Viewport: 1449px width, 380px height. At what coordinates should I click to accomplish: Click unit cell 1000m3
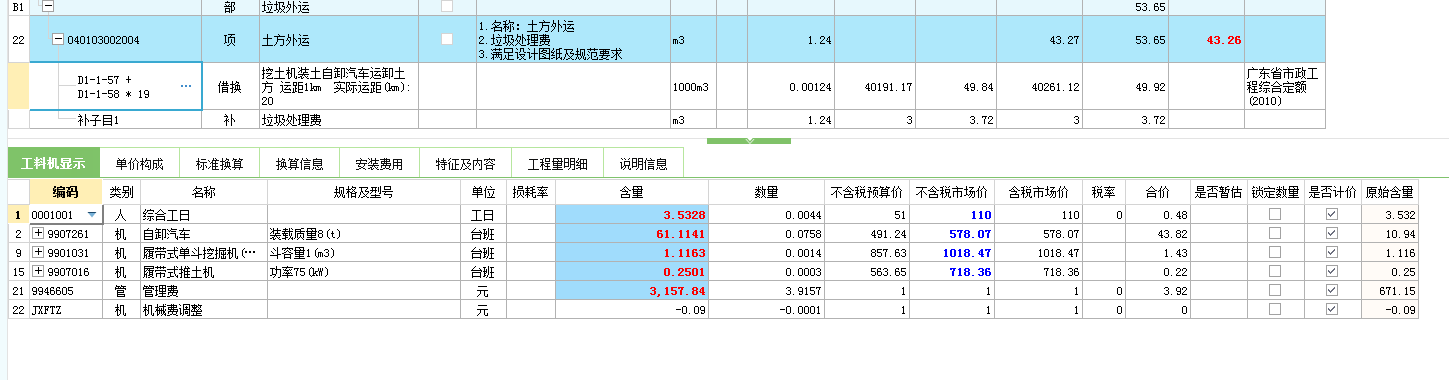click(x=693, y=87)
